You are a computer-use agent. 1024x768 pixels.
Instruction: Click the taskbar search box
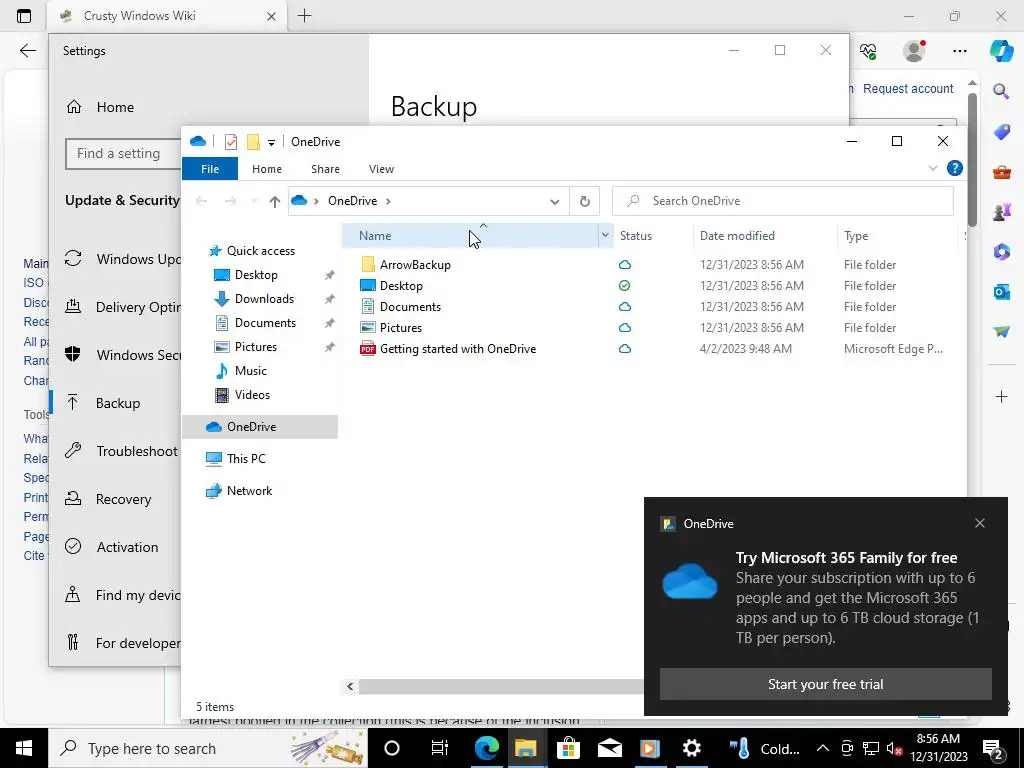pos(208,748)
